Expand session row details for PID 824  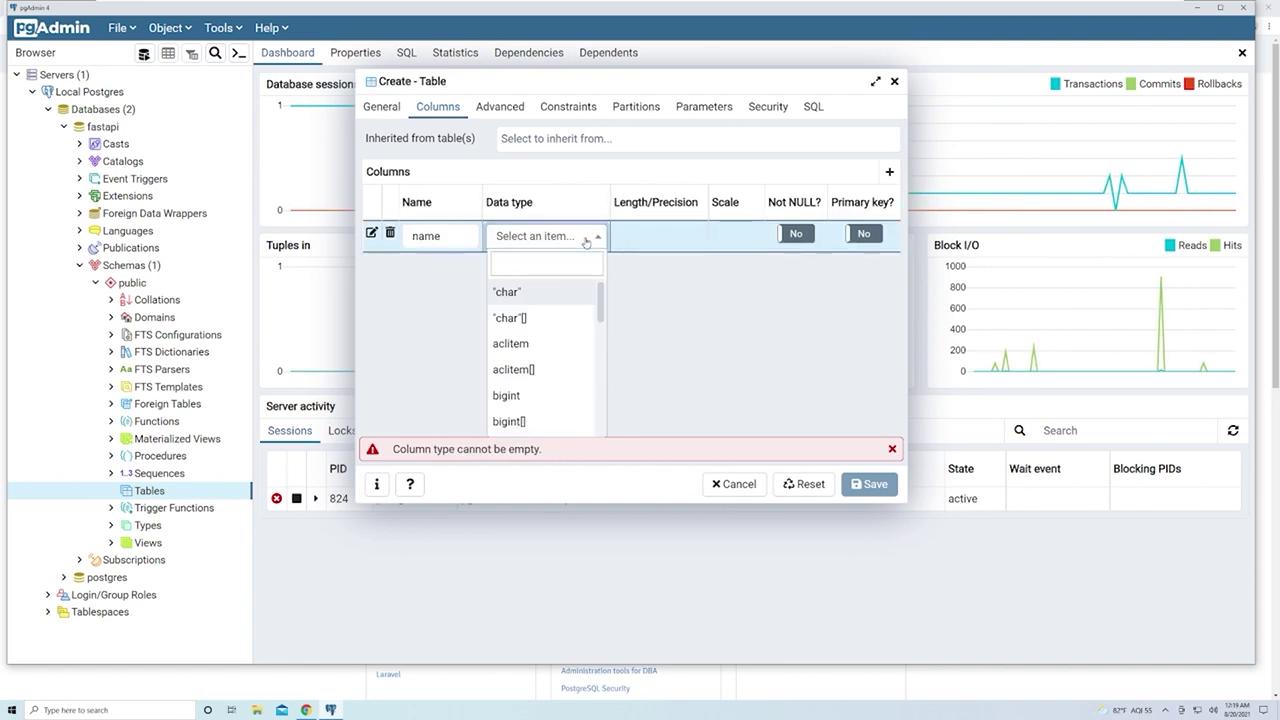pos(316,498)
